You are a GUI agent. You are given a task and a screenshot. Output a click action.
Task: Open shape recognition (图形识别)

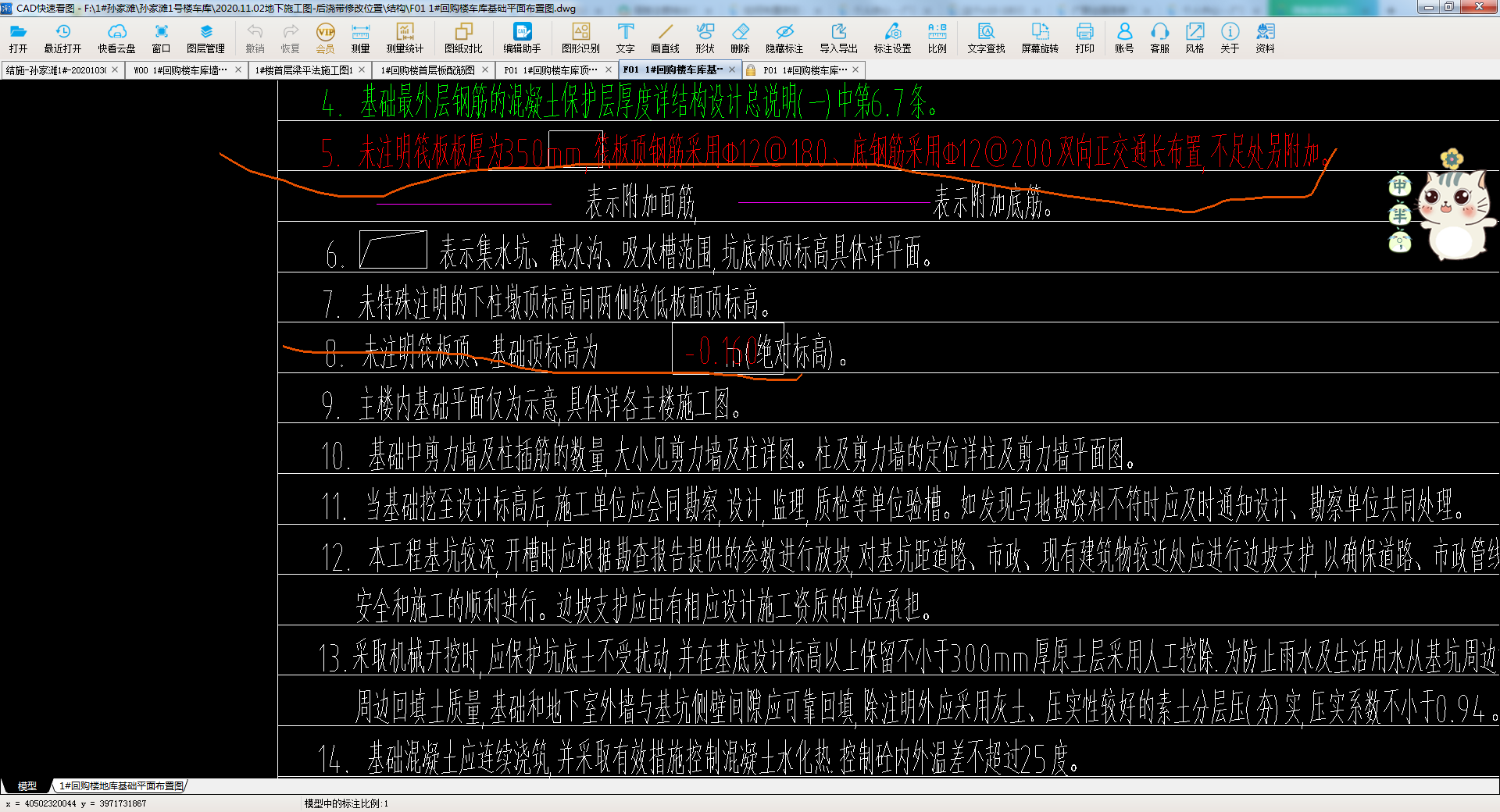(x=580, y=37)
